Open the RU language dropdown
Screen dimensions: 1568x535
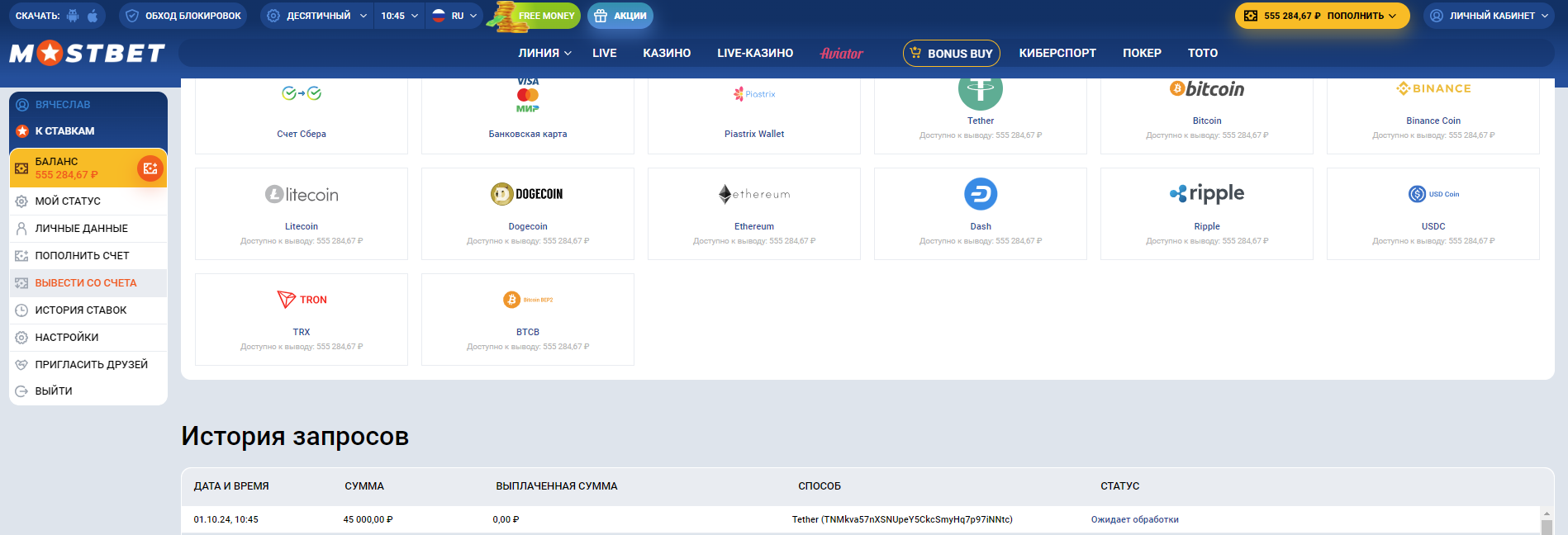(x=454, y=16)
